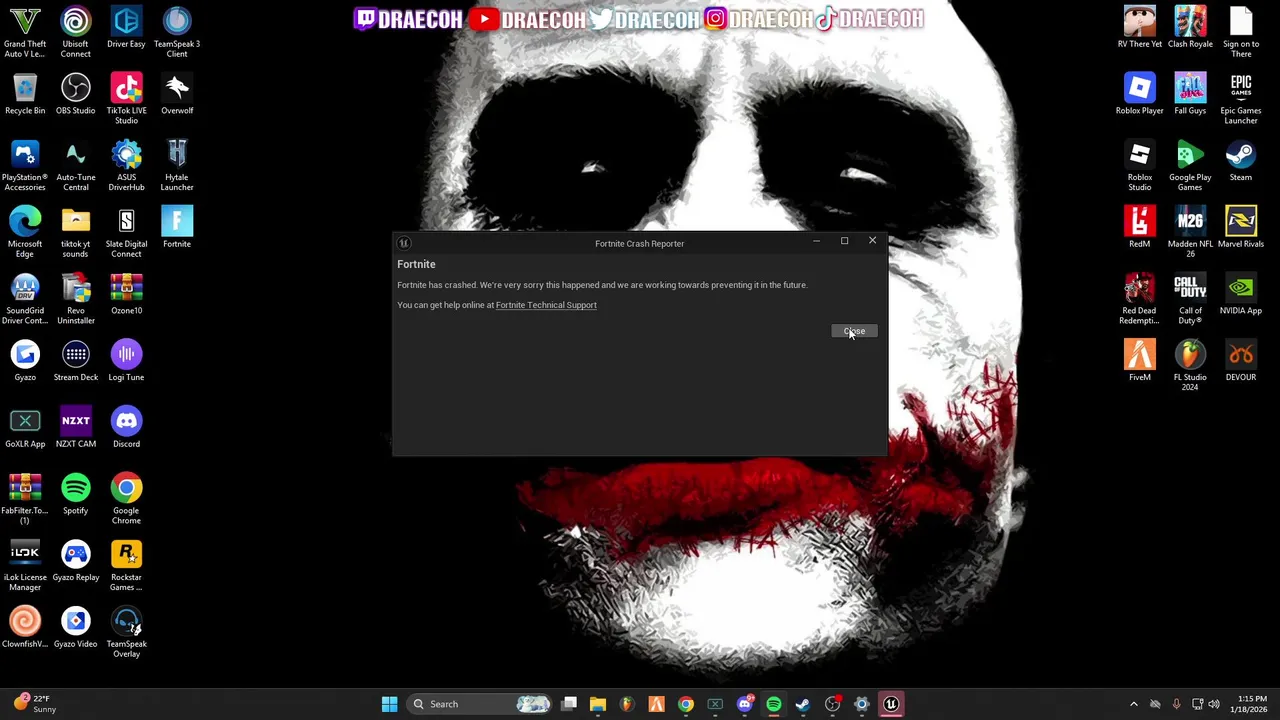Select the Steam desktop icon
Viewport: 1280px width, 720px height.
(1241, 160)
